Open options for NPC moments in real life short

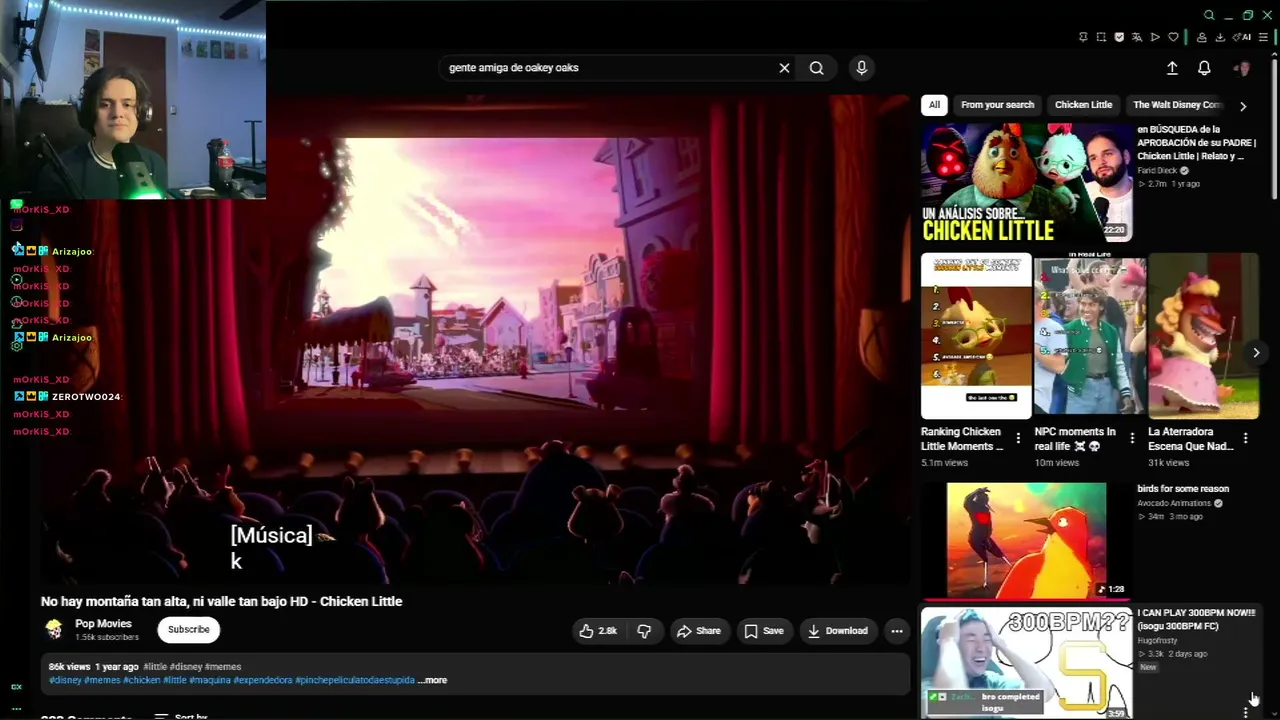click(x=1132, y=438)
